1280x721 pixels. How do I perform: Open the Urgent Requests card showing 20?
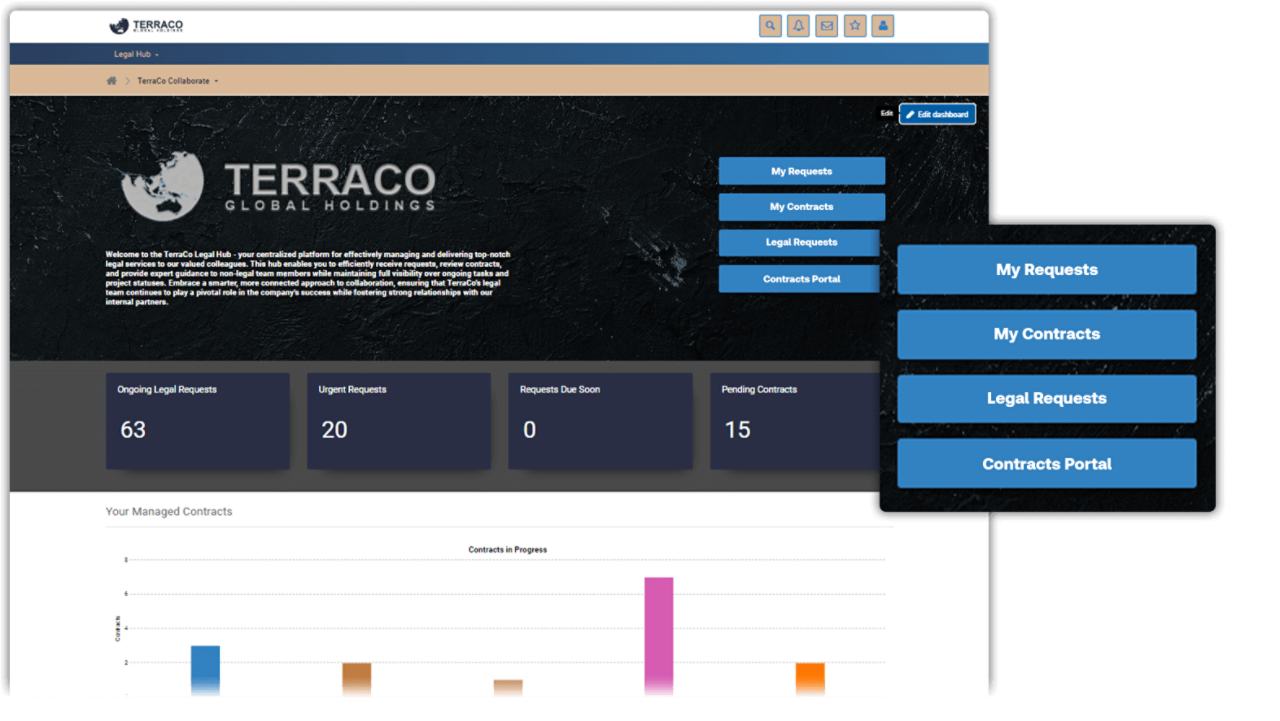point(398,421)
